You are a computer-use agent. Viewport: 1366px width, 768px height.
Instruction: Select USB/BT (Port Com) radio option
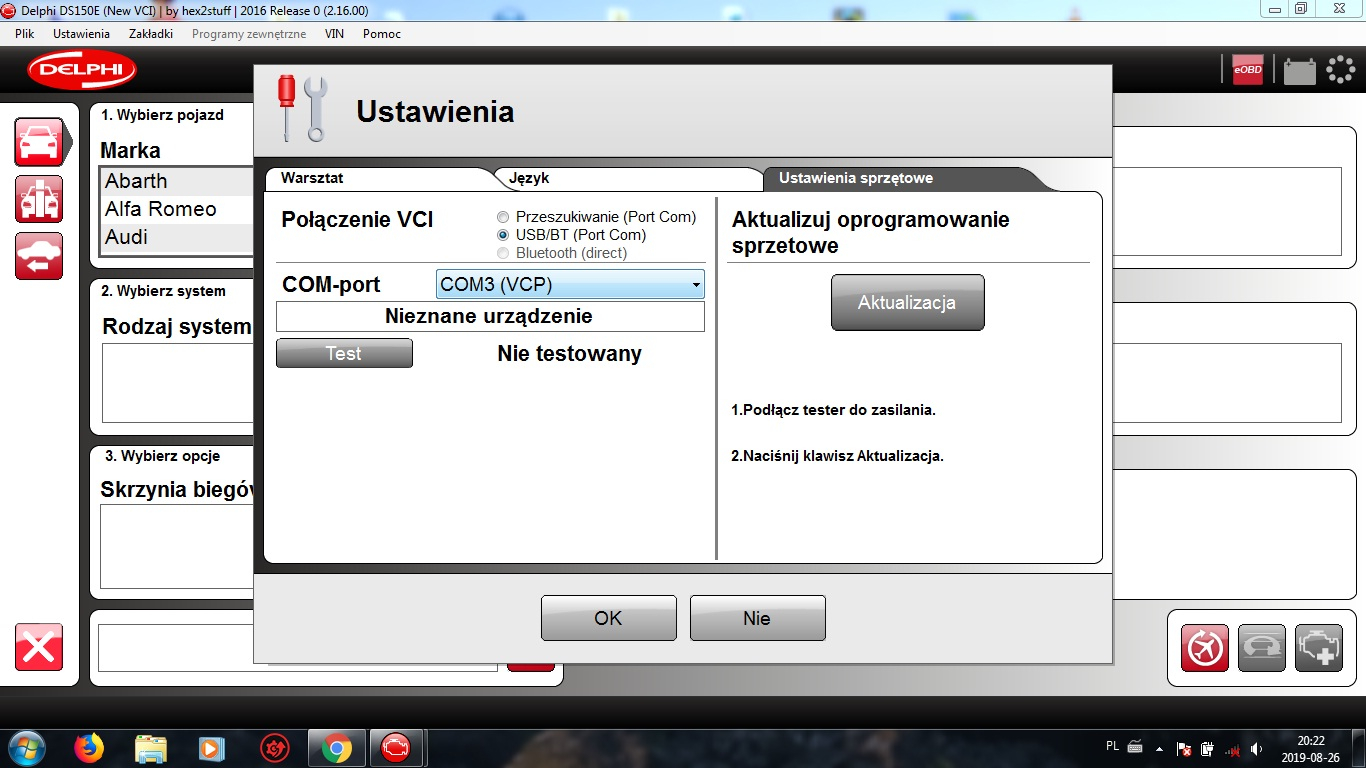[503, 235]
